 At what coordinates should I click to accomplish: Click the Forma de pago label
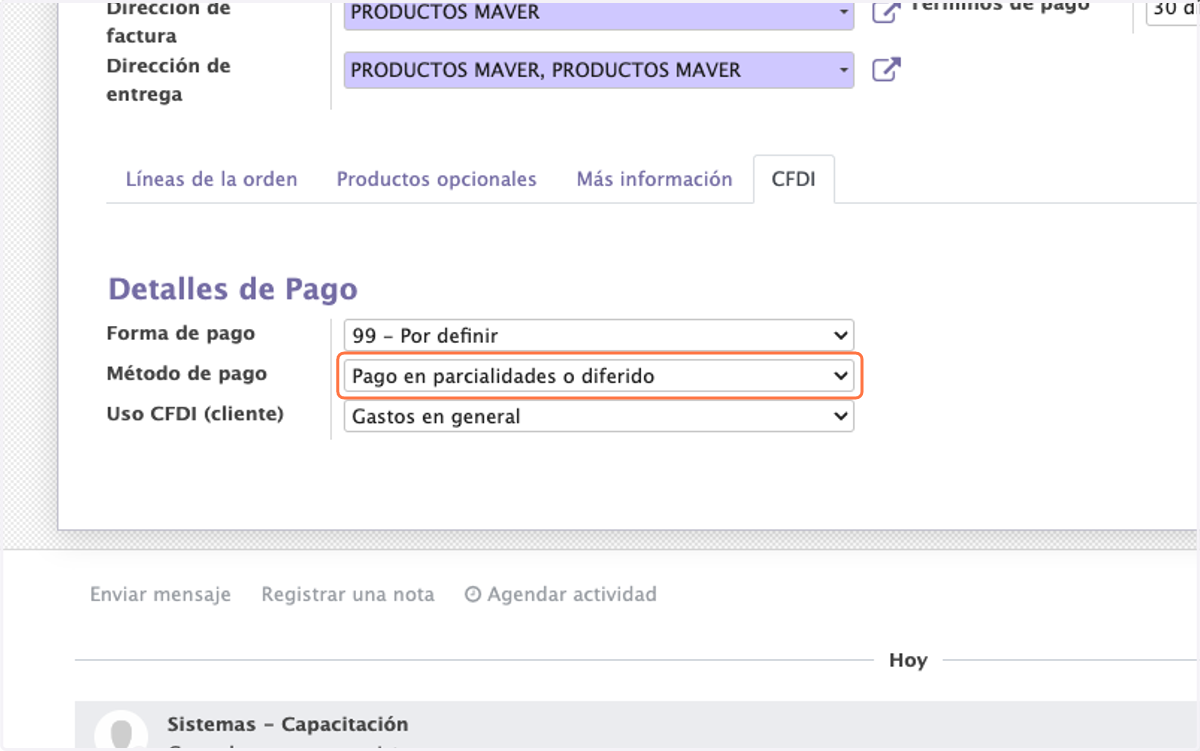(180, 333)
